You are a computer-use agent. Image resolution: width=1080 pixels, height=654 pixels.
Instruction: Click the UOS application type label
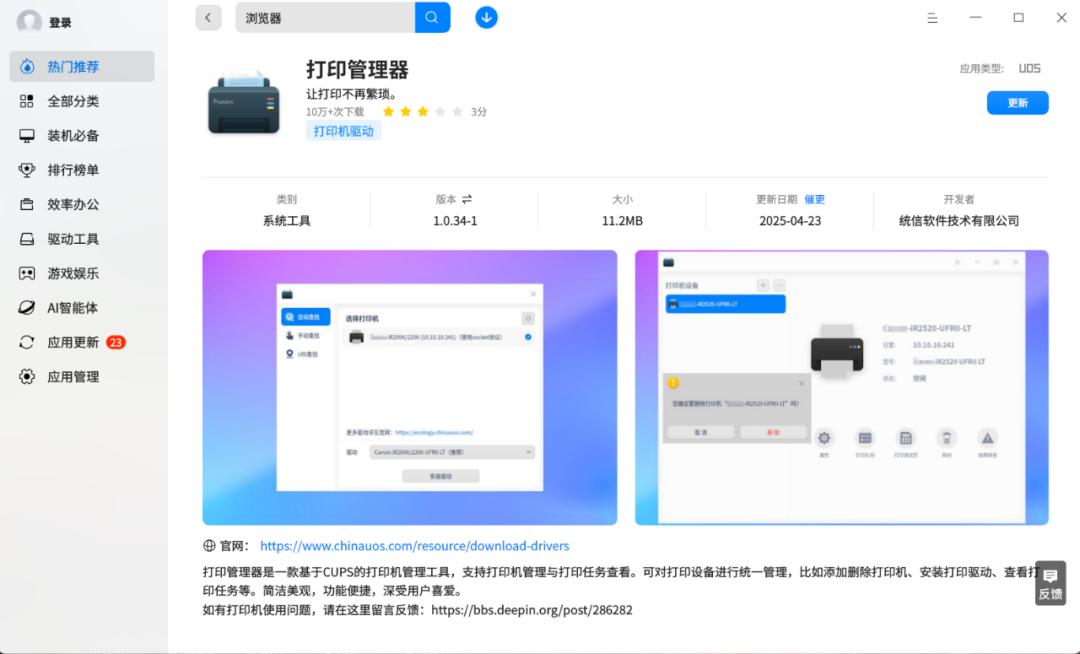click(x=1029, y=68)
